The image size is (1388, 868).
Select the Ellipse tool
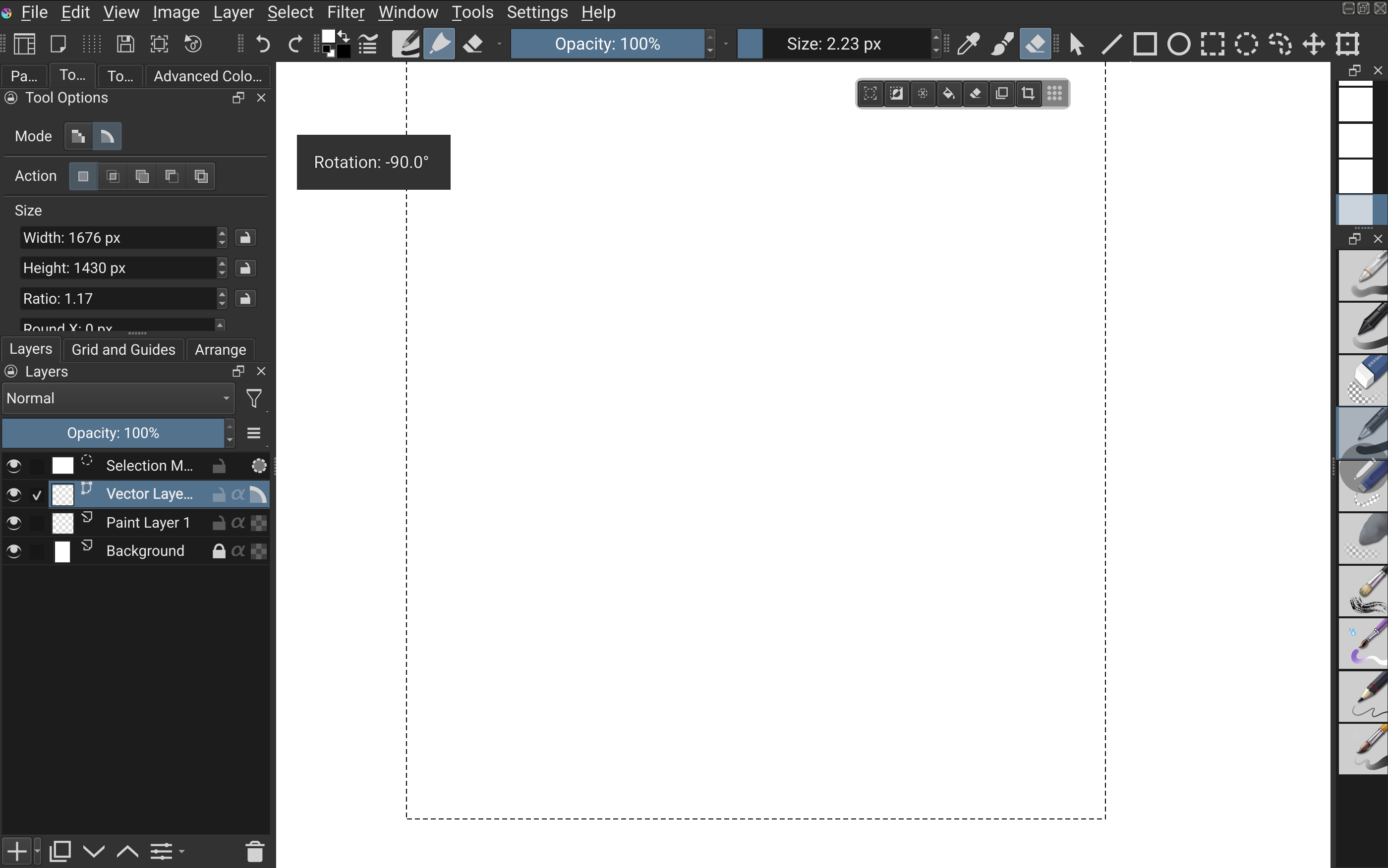point(1178,44)
